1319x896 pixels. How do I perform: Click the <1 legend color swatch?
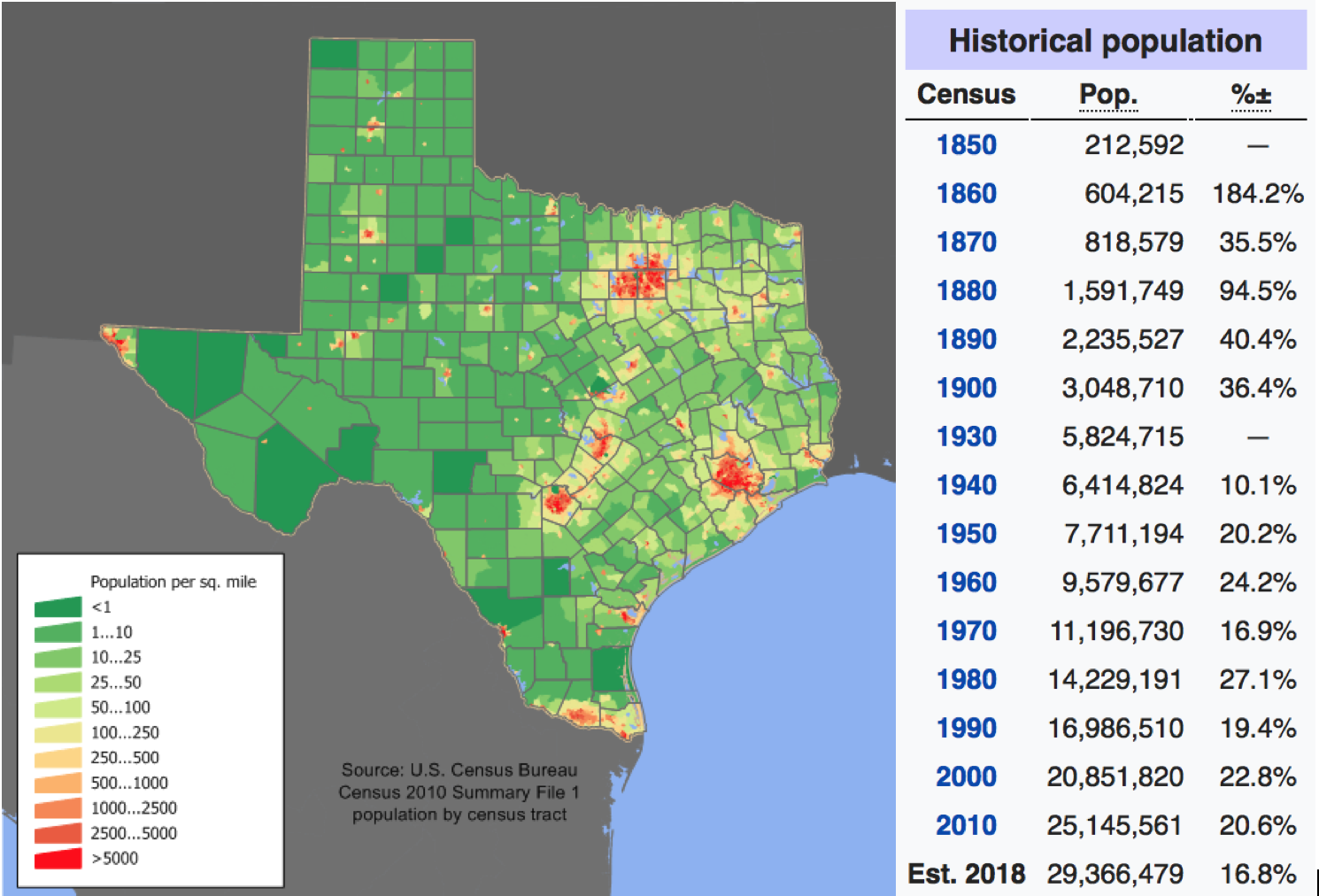point(58,607)
